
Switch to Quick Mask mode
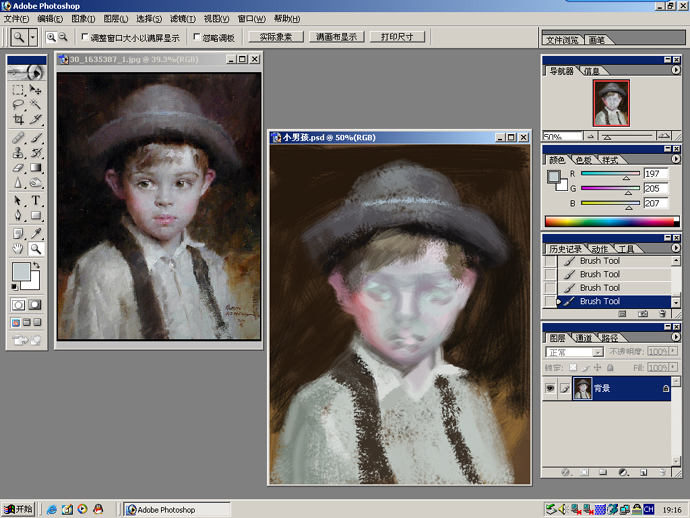35,305
